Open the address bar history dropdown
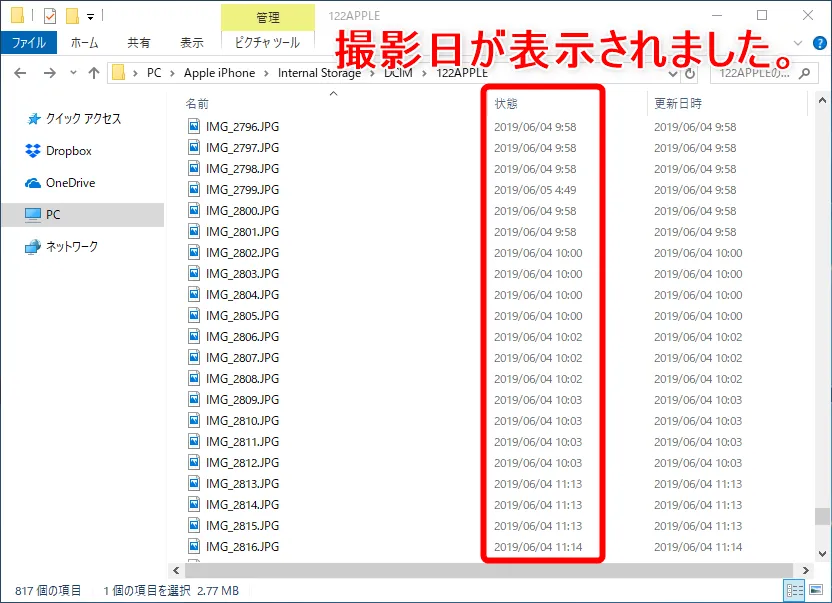Image resolution: width=832 pixels, height=603 pixels. [673, 74]
